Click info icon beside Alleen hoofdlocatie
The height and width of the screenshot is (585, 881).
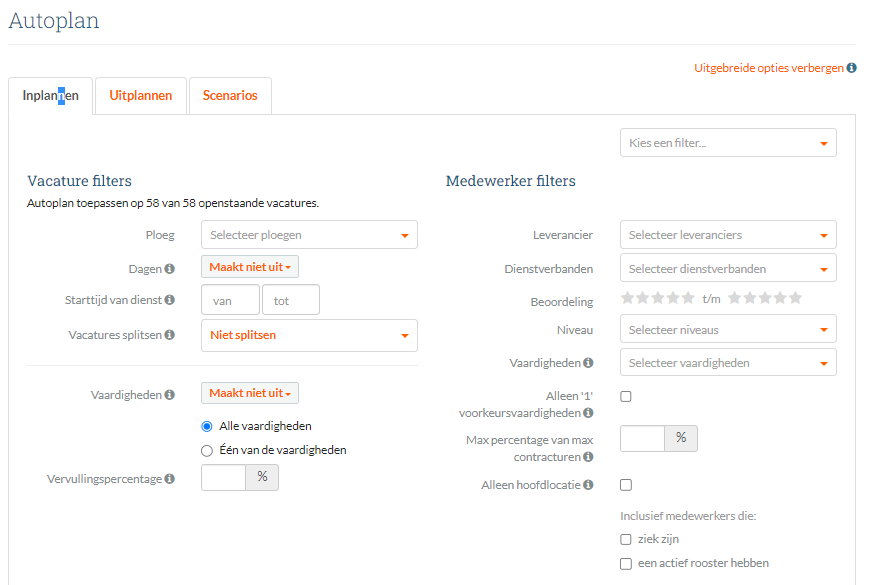[588, 485]
